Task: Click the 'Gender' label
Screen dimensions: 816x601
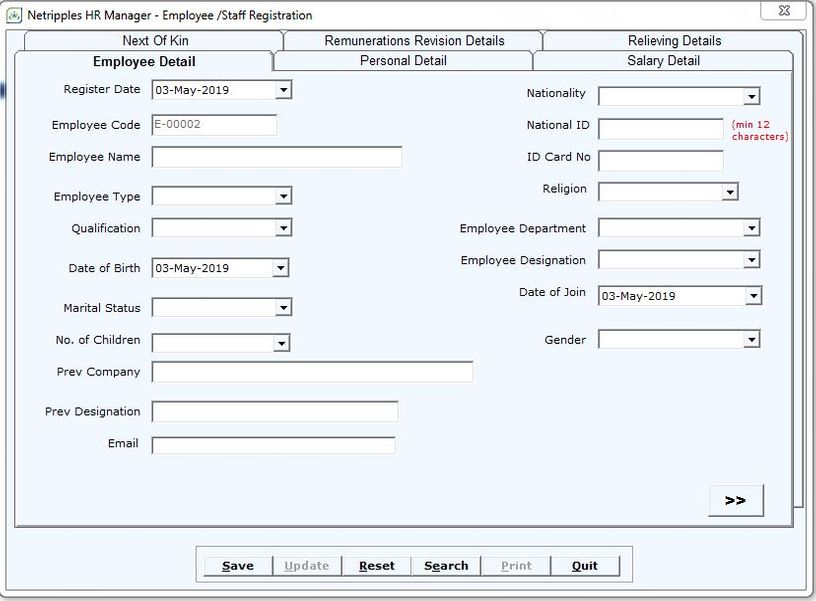Action: point(565,340)
